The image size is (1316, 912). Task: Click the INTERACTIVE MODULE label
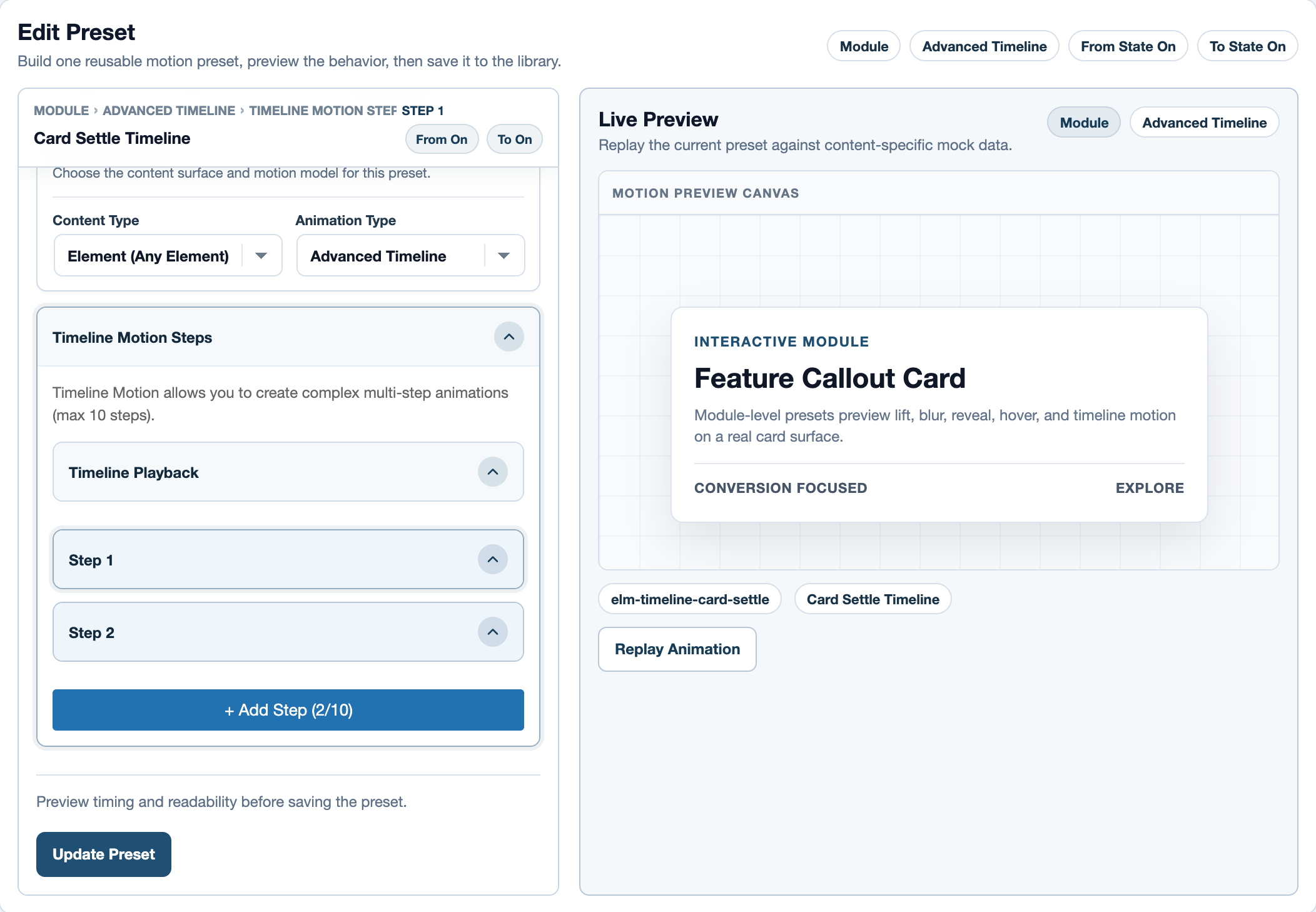pyautogui.click(x=782, y=342)
